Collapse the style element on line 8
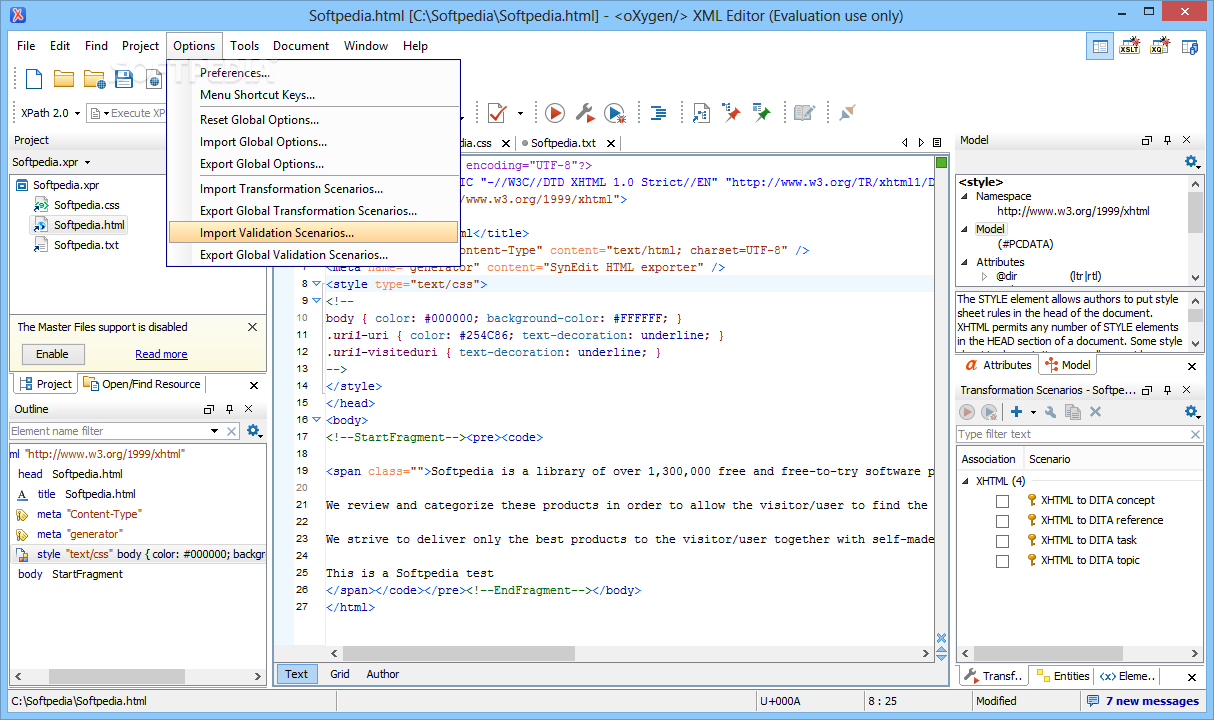 pos(317,284)
